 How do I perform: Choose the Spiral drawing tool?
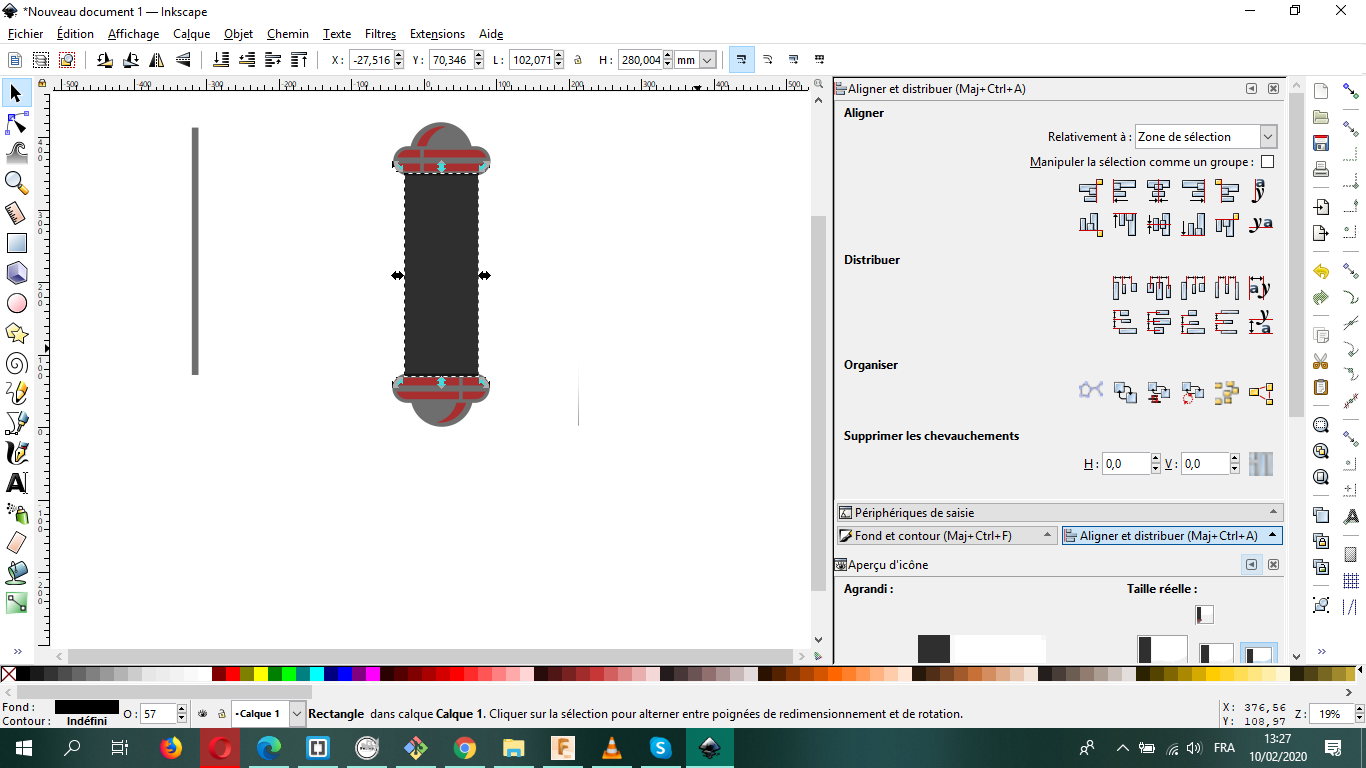pos(17,363)
